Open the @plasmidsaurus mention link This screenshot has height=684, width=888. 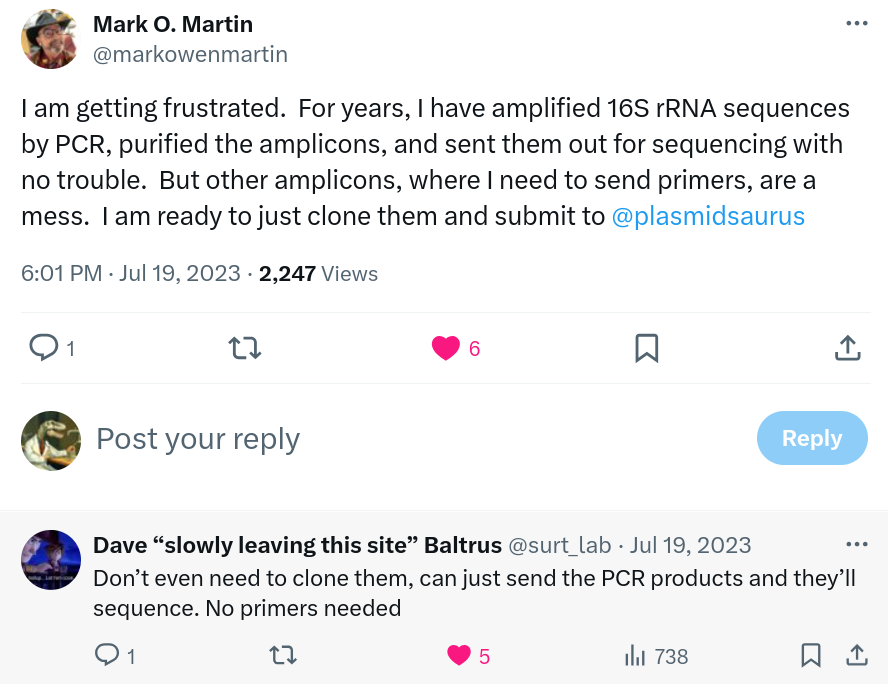click(709, 215)
